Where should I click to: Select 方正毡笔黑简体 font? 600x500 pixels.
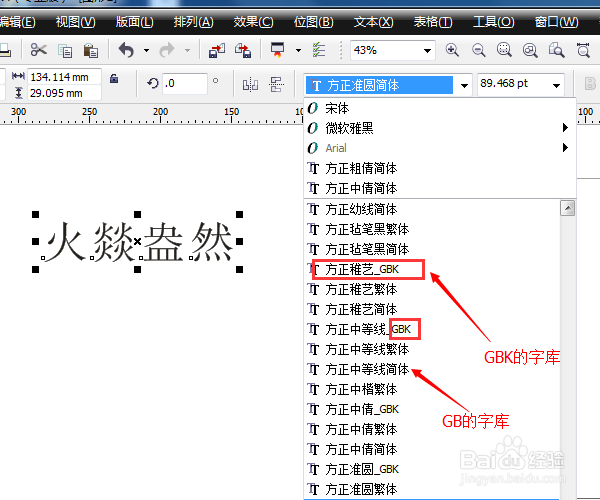pyautogui.click(x=432, y=249)
